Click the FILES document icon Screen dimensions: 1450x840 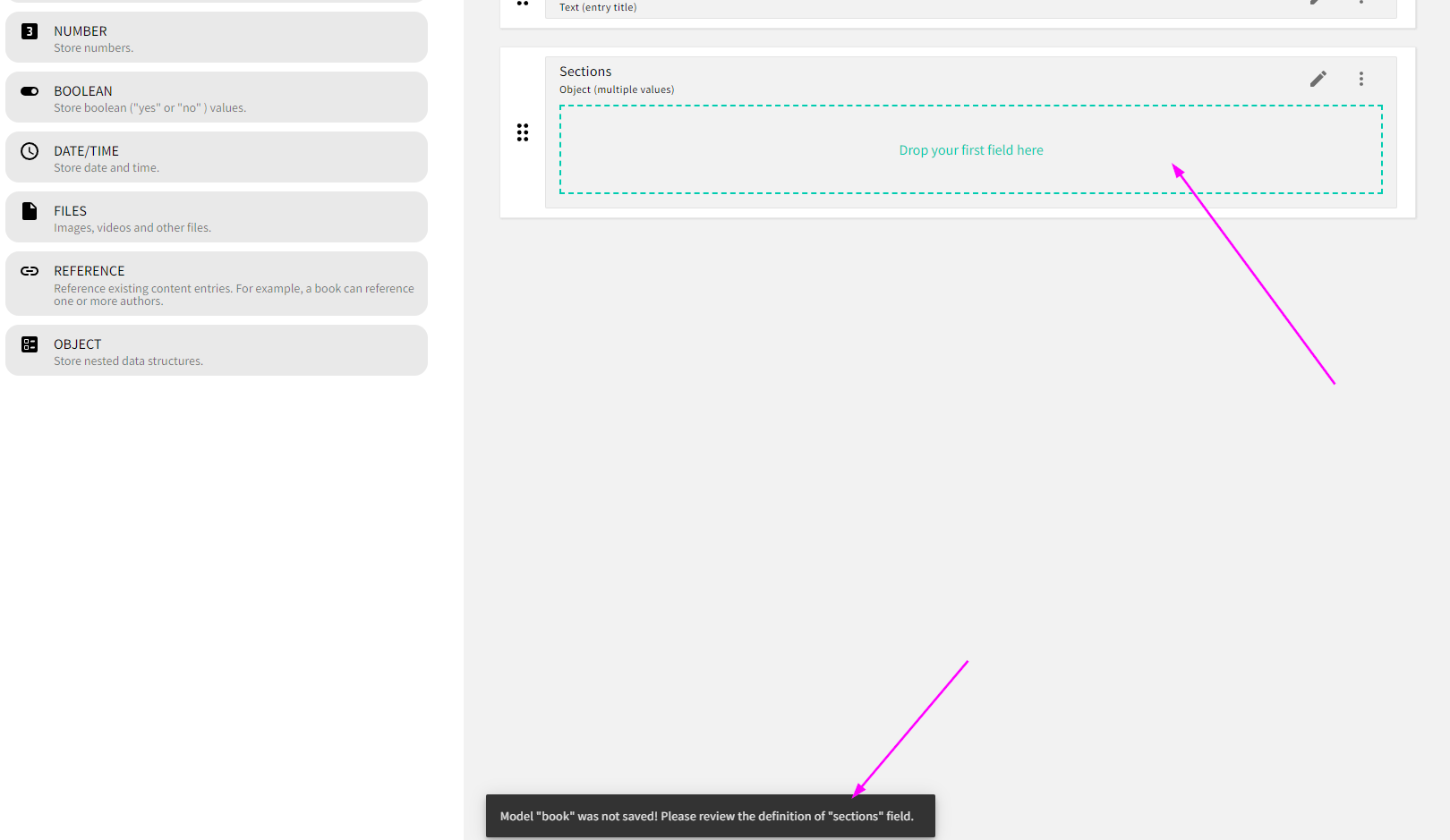tap(30, 211)
